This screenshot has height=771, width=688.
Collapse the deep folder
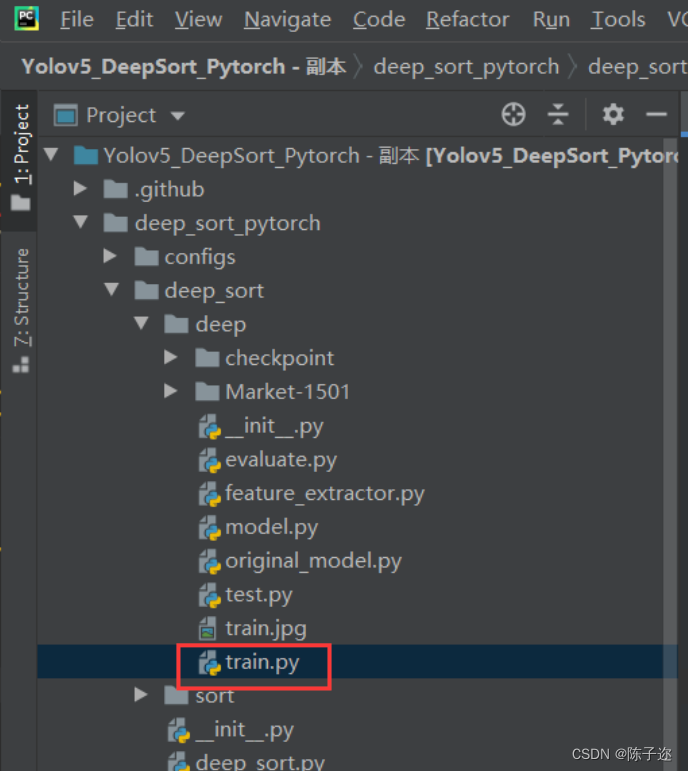pyautogui.click(x=142, y=323)
